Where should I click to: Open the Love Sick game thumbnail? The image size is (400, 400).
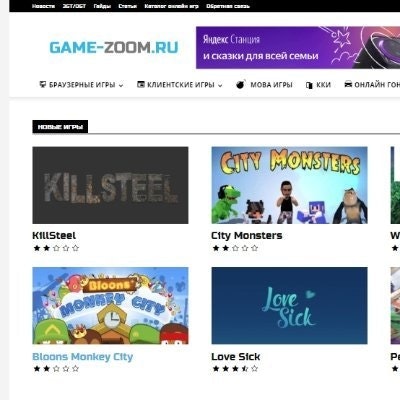coord(289,305)
